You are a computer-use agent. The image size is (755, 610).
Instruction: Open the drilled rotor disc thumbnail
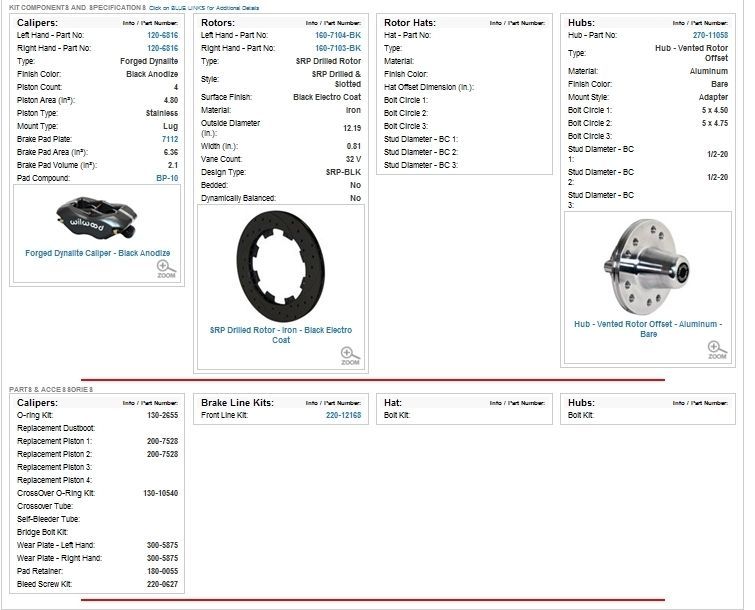281,266
